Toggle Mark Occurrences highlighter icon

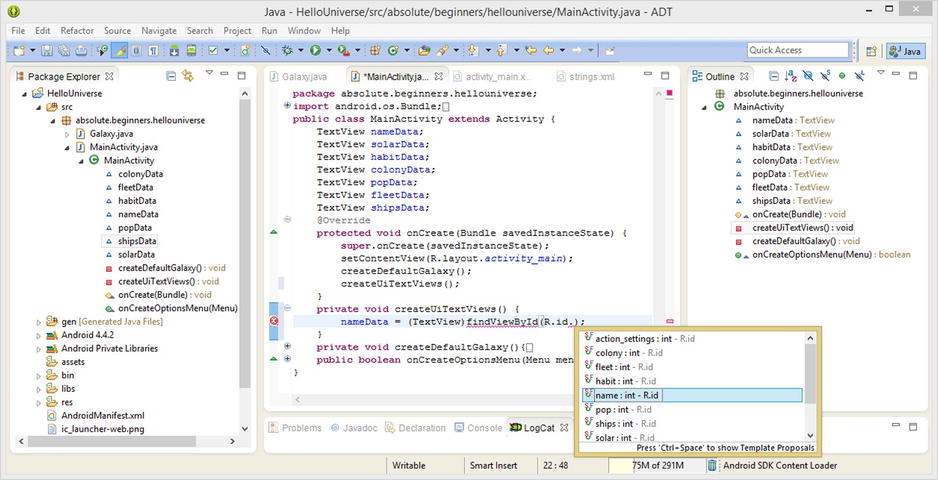pyautogui.click(x=120, y=51)
